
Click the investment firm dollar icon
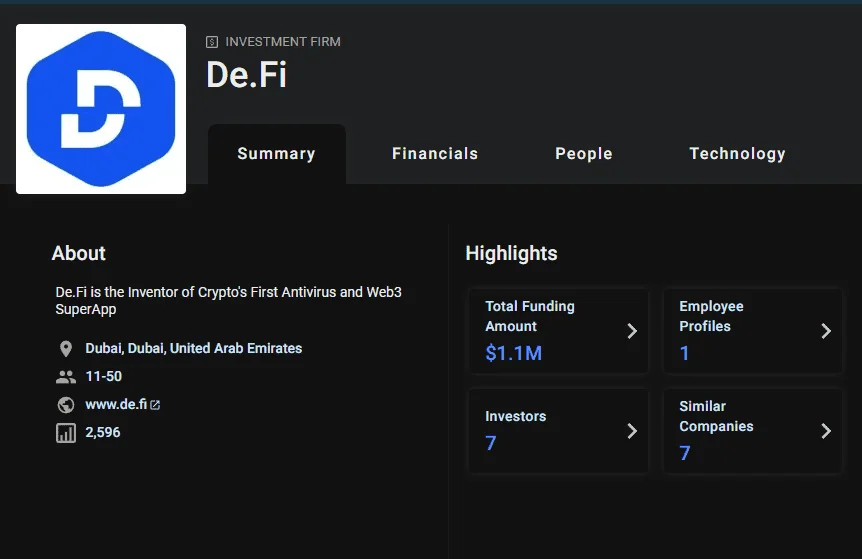click(212, 42)
